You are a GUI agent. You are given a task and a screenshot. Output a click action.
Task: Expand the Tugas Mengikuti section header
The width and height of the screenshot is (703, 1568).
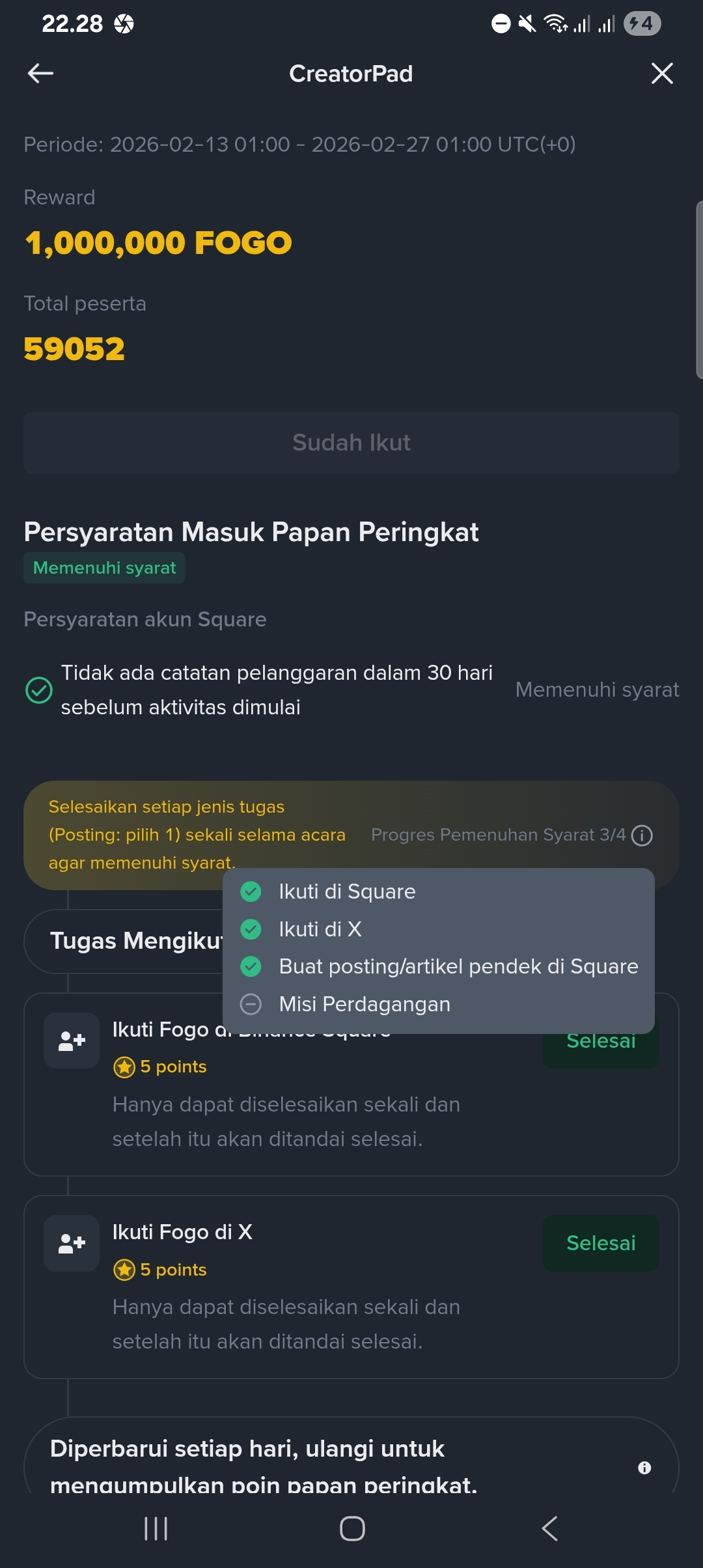124,941
